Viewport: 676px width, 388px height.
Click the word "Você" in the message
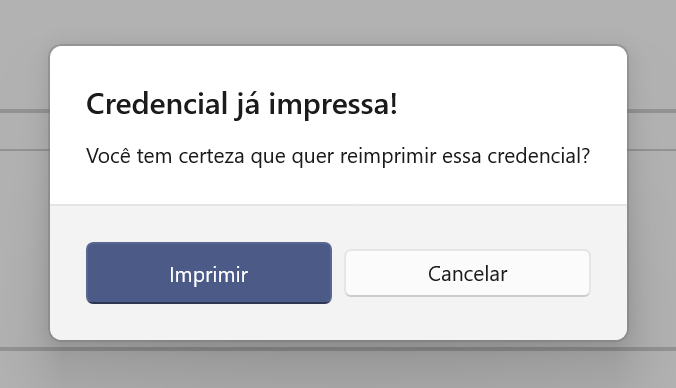click(x=108, y=156)
